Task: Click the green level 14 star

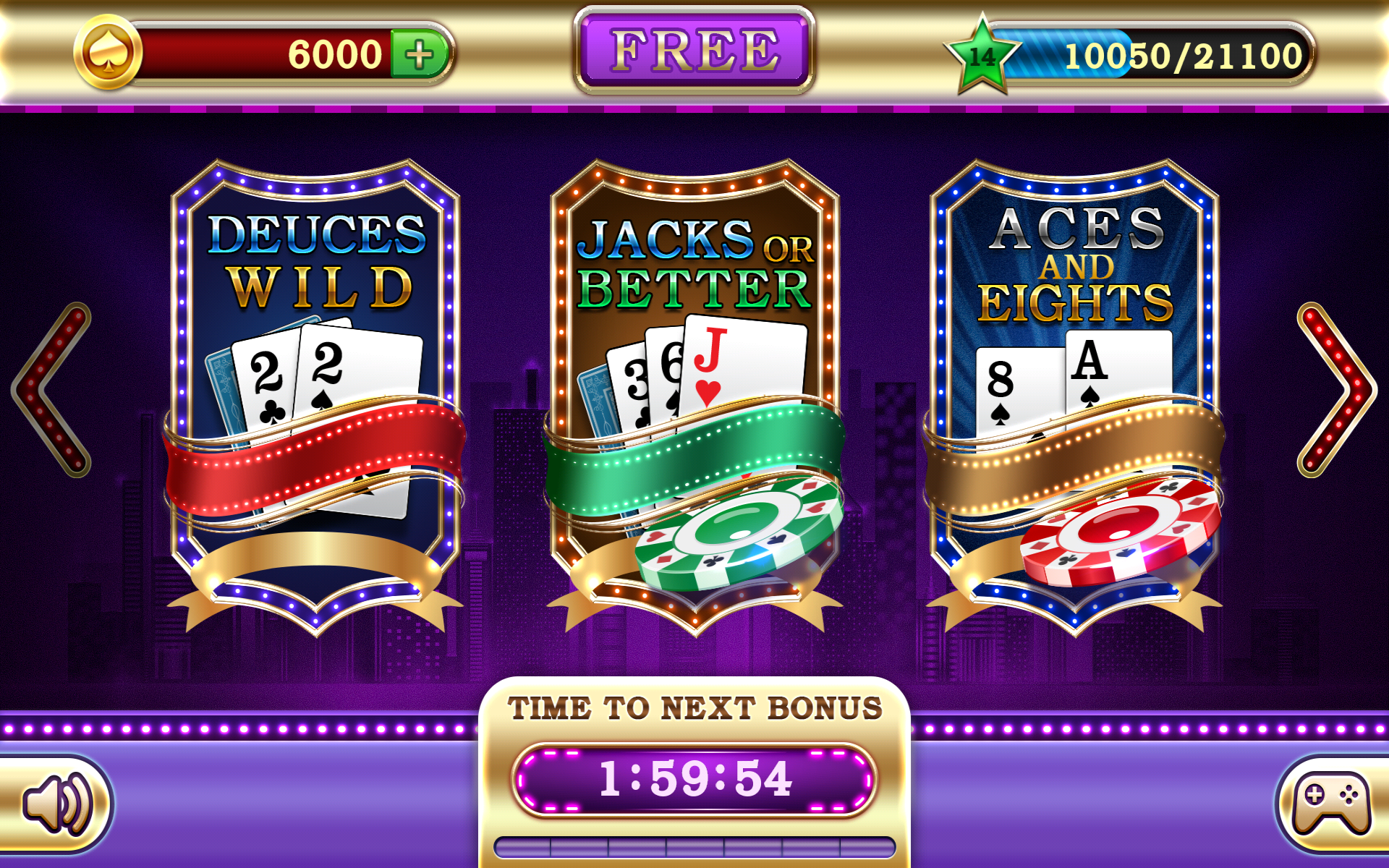Action: pos(982,55)
